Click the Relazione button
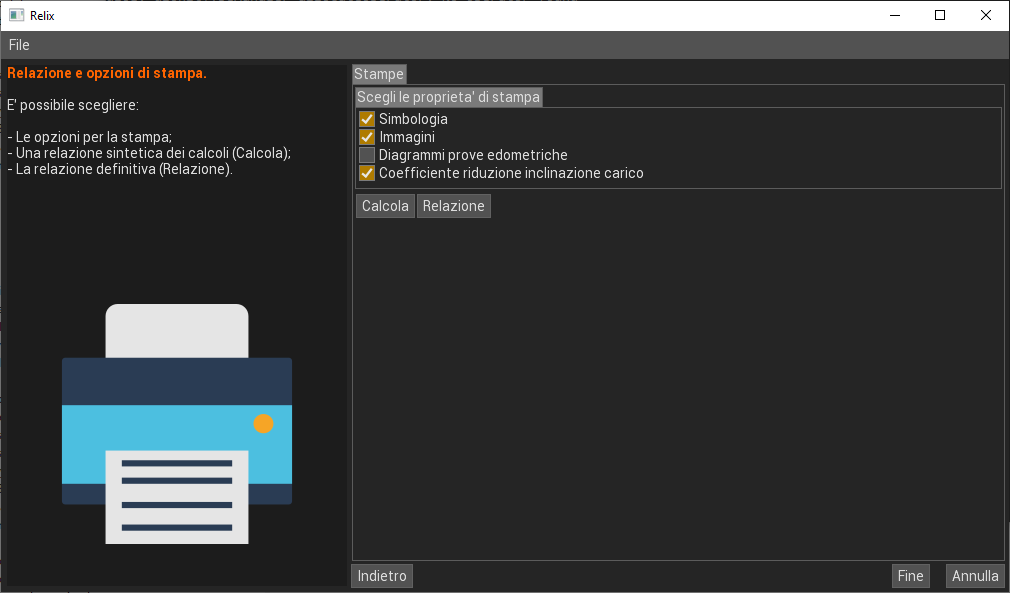The image size is (1010, 593). pos(453,206)
